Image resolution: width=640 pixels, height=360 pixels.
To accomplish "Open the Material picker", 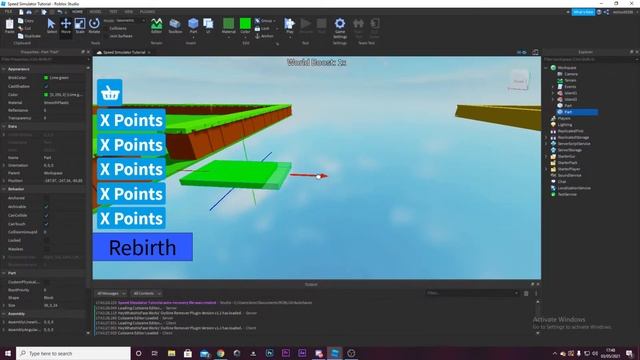I will pyautogui.click(x=229, y=26).
